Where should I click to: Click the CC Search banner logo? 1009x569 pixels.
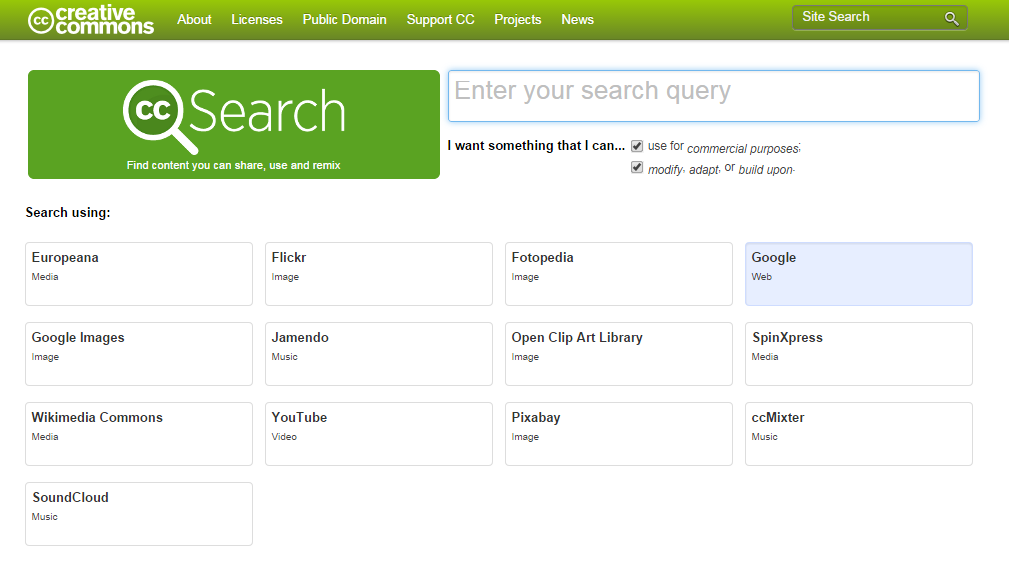[x=234, y=115]
